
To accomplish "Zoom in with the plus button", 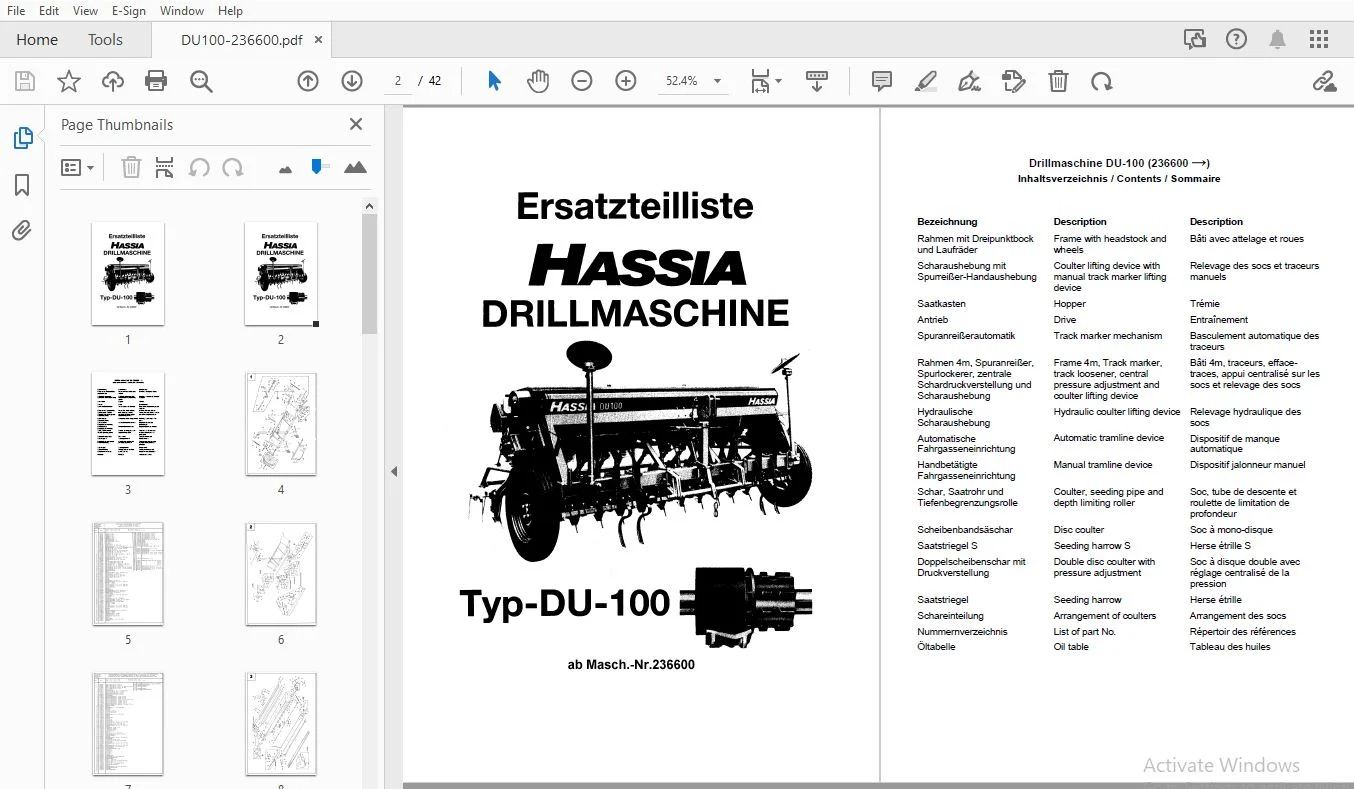I will (626, 81).
